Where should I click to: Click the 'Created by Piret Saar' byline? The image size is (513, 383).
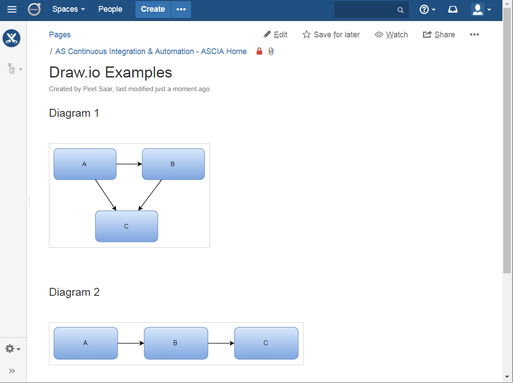point(129,89)
